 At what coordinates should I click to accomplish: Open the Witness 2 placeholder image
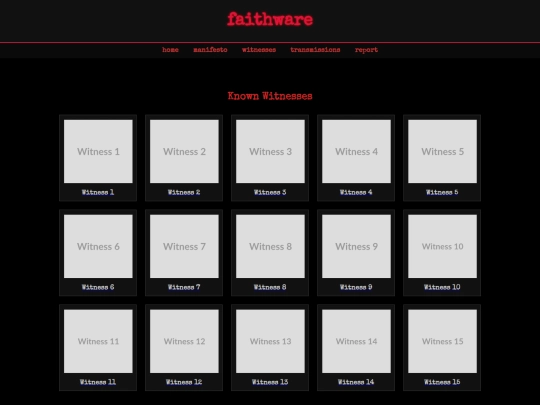coord(184,151)
